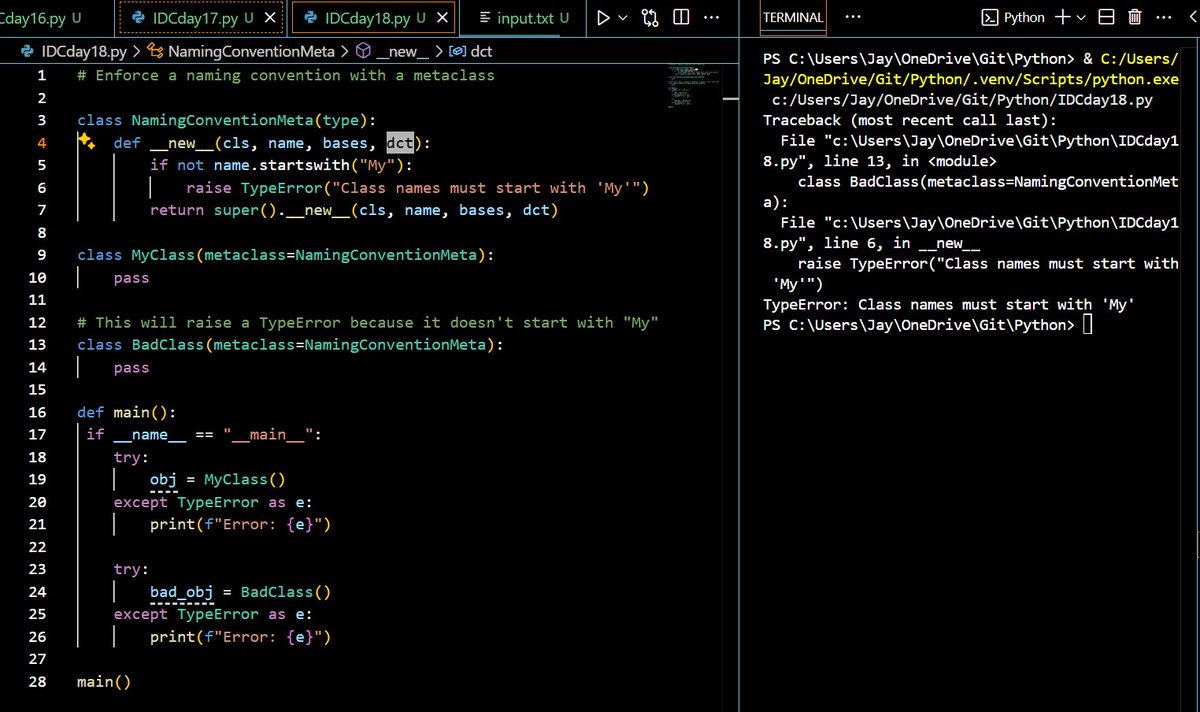Click the terminal prompt cursor on last line
This screenshot has width=1200, height=712.
point(1088,326)
